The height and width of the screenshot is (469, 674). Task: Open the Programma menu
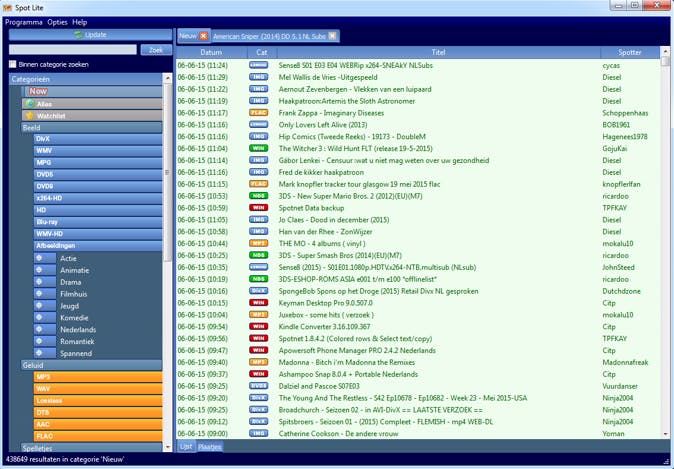pos(24,22)
